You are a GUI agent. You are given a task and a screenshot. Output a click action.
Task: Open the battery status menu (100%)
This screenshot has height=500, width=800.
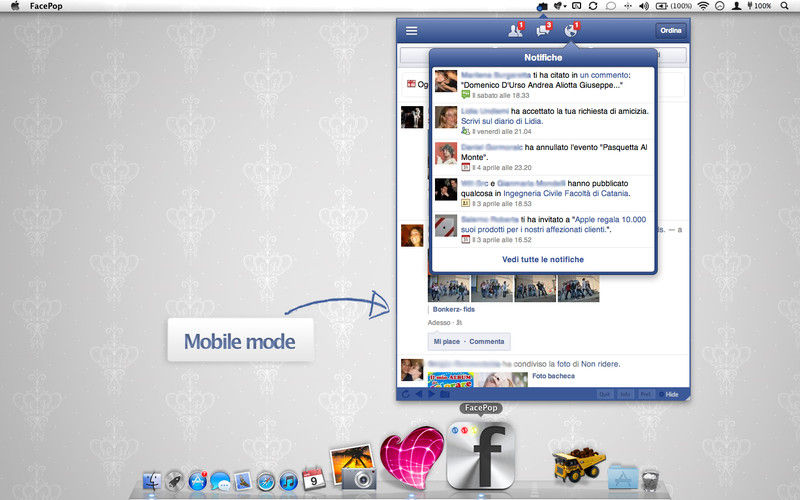pos(673,6)
